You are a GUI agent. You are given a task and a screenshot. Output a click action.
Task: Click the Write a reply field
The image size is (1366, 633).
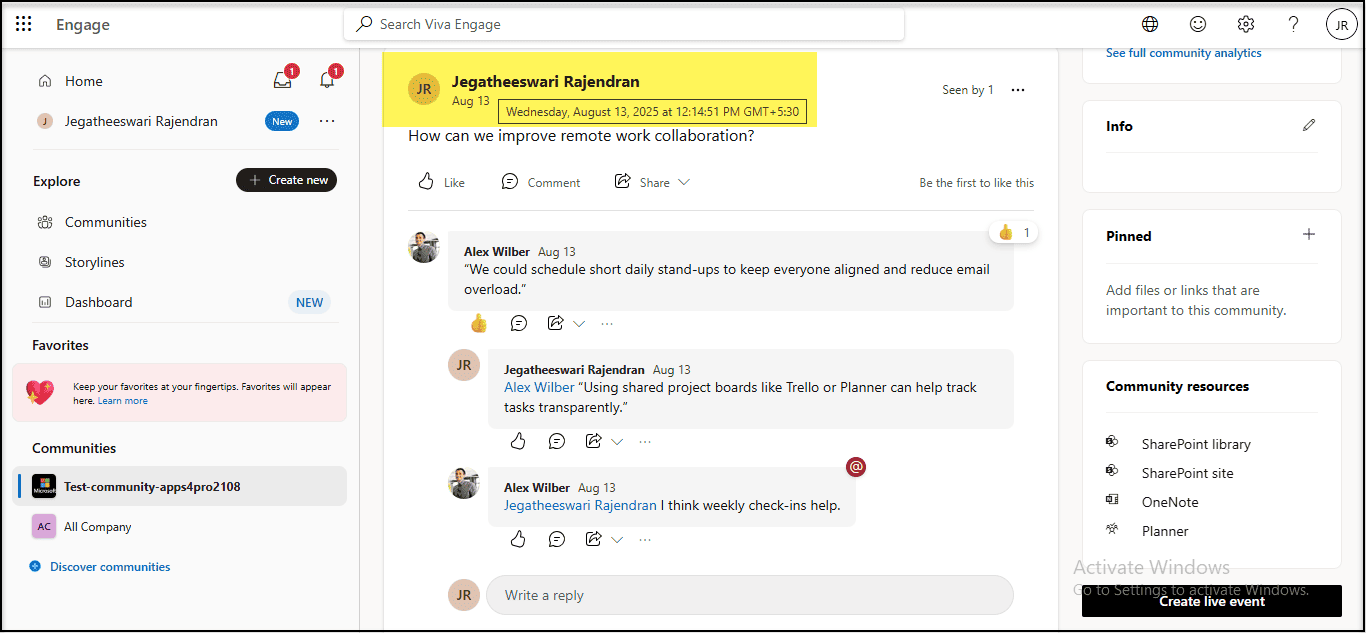click(749, 595)
